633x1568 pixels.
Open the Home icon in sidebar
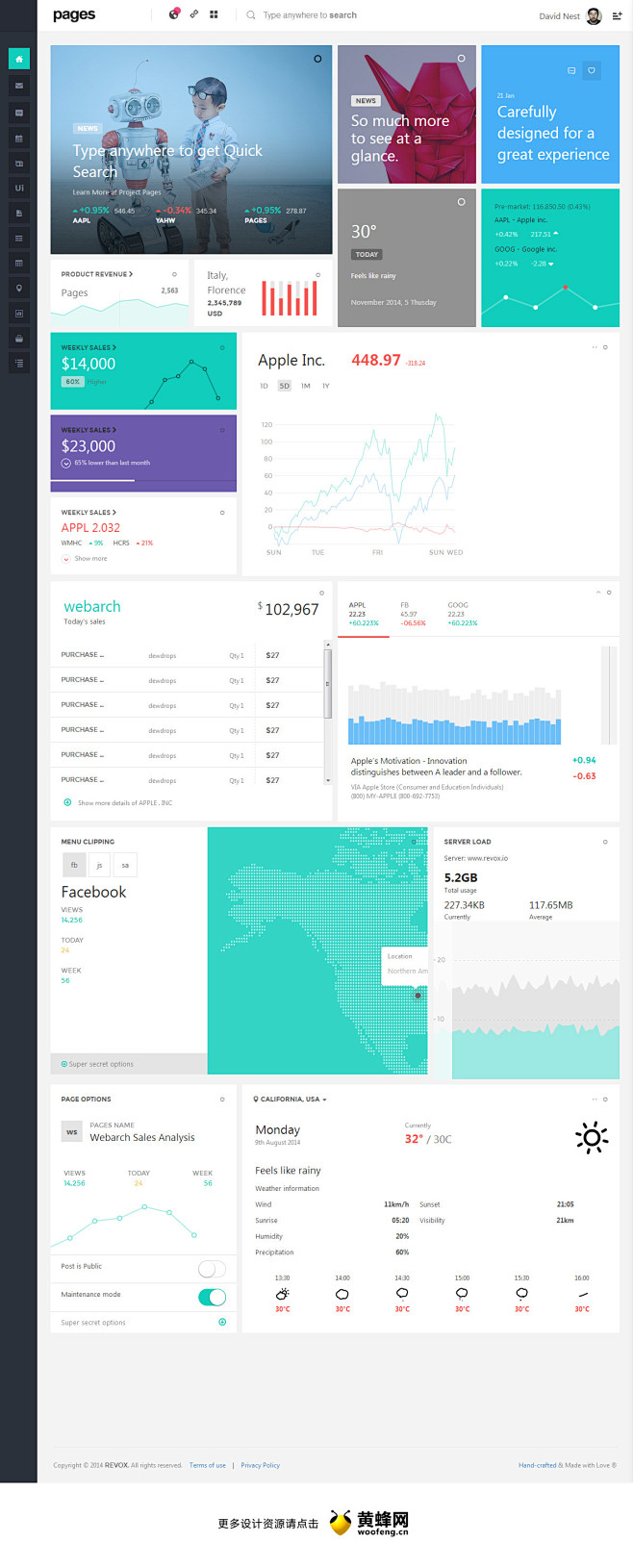[x=18, y=59]
